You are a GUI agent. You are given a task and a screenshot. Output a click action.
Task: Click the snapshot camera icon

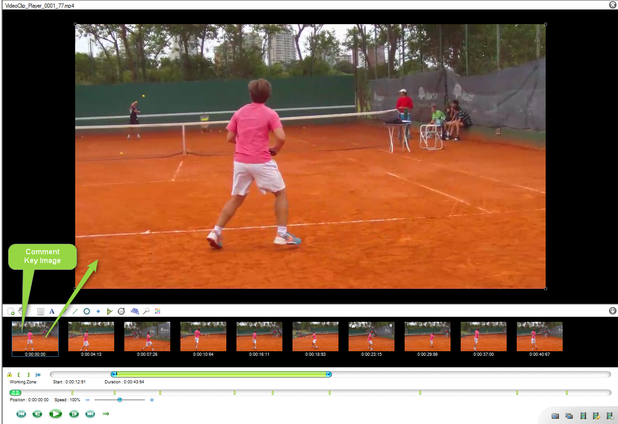[x=556, y=415]
